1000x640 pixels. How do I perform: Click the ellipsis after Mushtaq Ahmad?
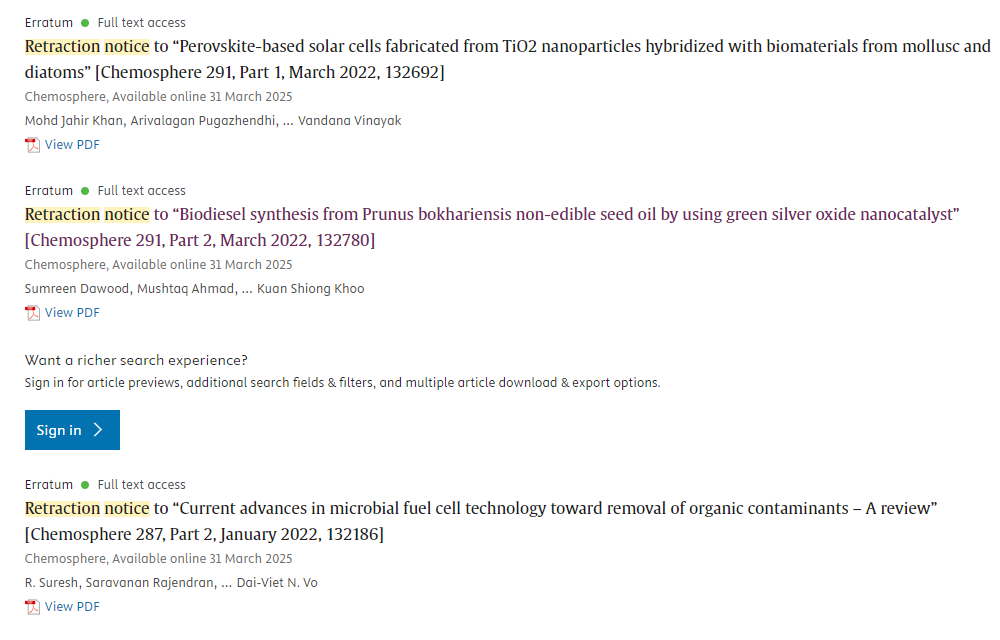pyautogui.click(x=247, y=289)
